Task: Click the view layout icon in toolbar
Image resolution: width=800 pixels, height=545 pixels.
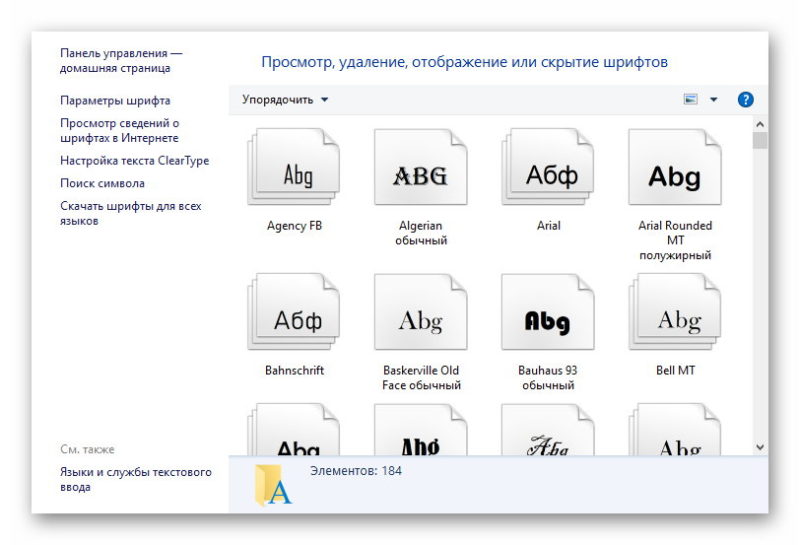Action: tap(690, 99)
